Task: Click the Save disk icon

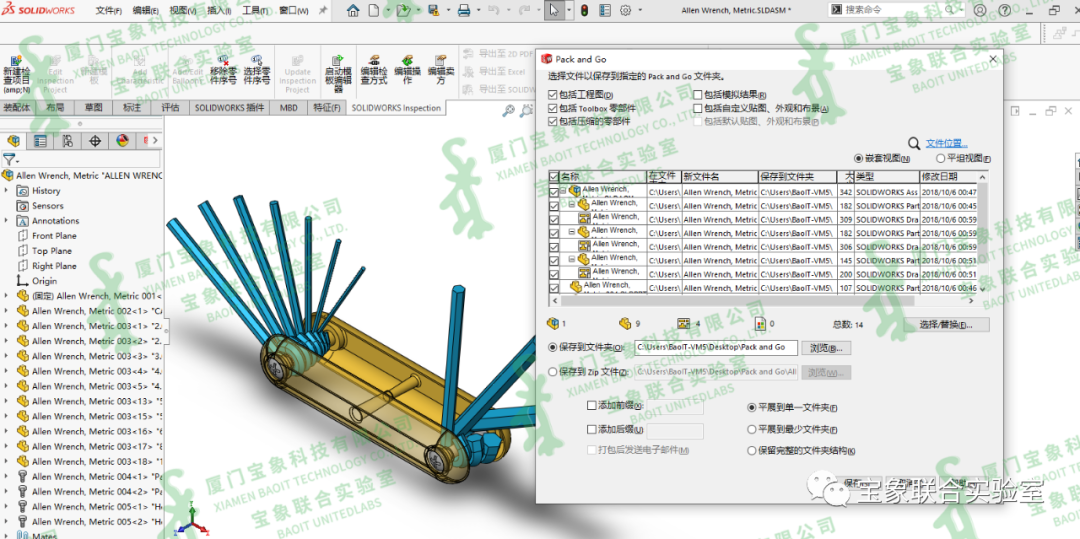Action: click(433, 10)
